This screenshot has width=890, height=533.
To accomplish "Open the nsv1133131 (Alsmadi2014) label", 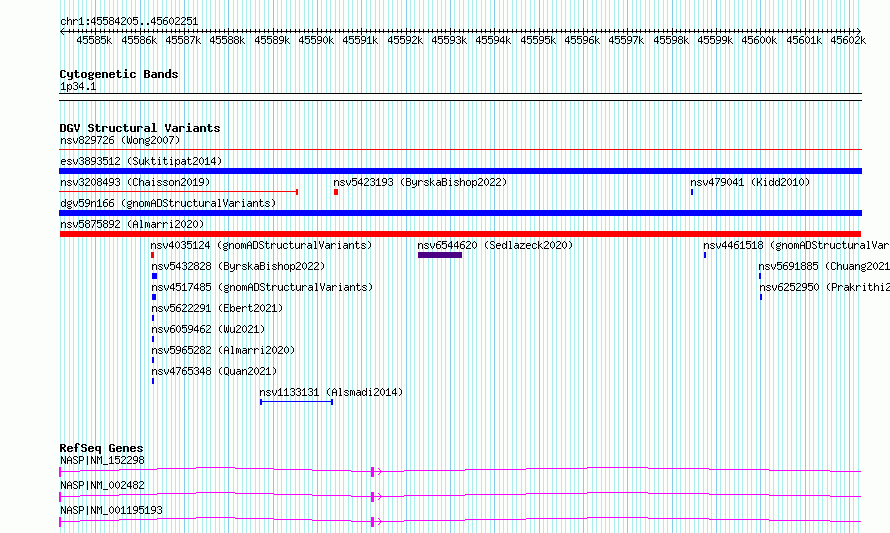I will point(331,392).
